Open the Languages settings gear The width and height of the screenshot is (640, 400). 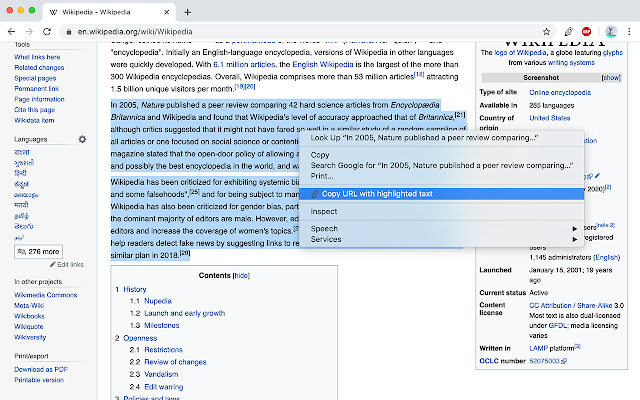[82, 139]
